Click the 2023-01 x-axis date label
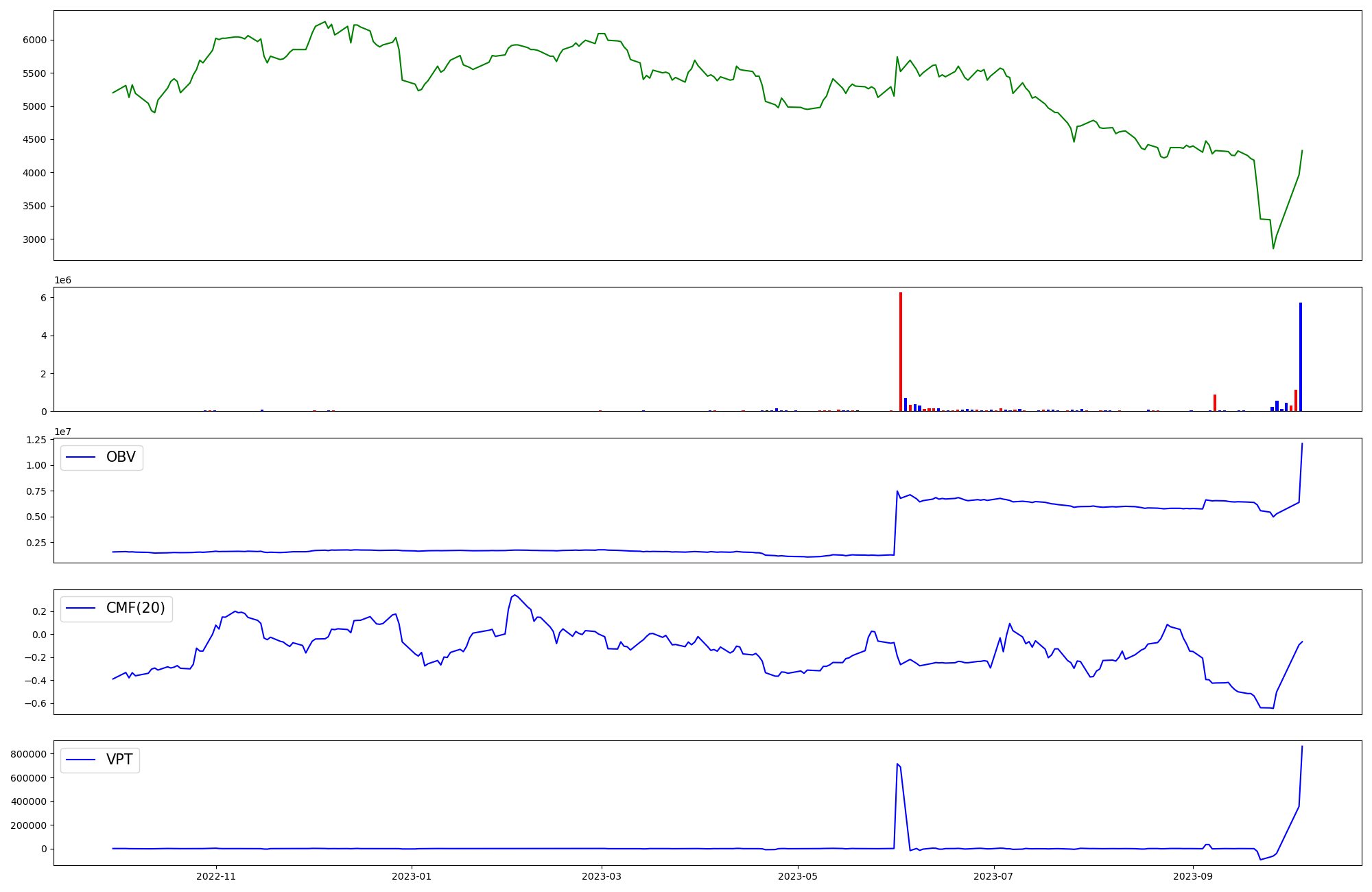The image size is (1372, 892). (412, 876)
